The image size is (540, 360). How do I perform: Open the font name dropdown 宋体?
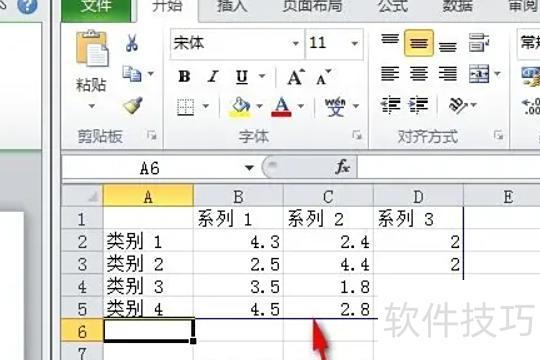[x=295, y=43]
